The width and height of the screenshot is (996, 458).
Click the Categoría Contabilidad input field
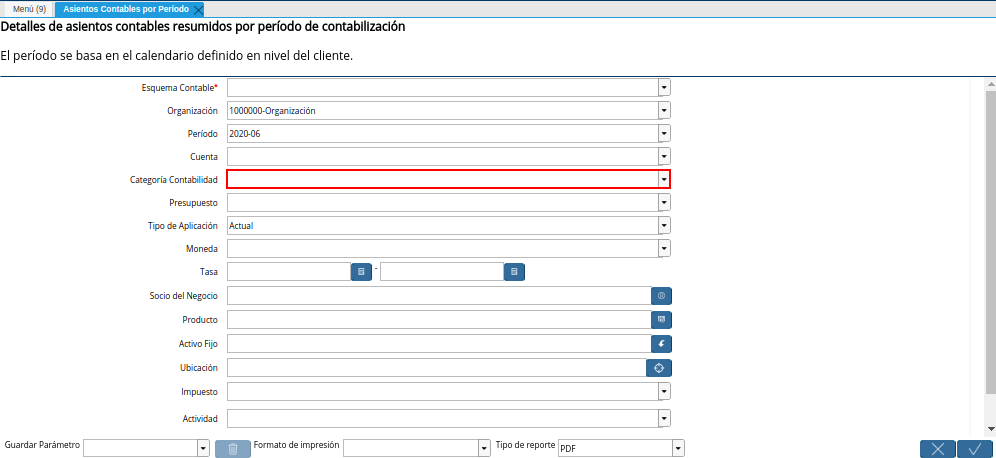[x=443, y=180]
